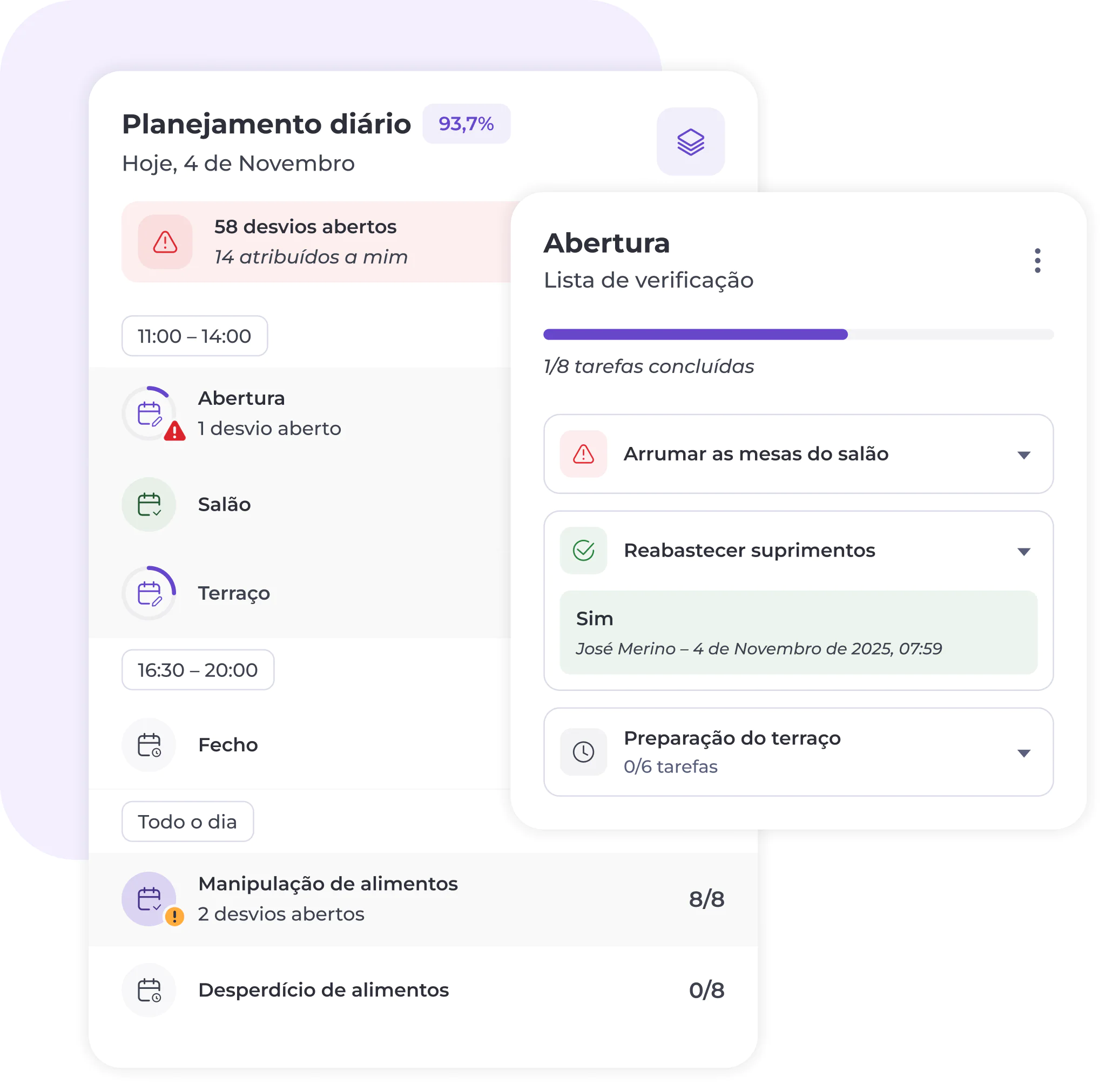The width and height of the screenshot is (1106, 1092).
Task: Click clock icon on Preparação do terraço
Action: pos(583,751)
